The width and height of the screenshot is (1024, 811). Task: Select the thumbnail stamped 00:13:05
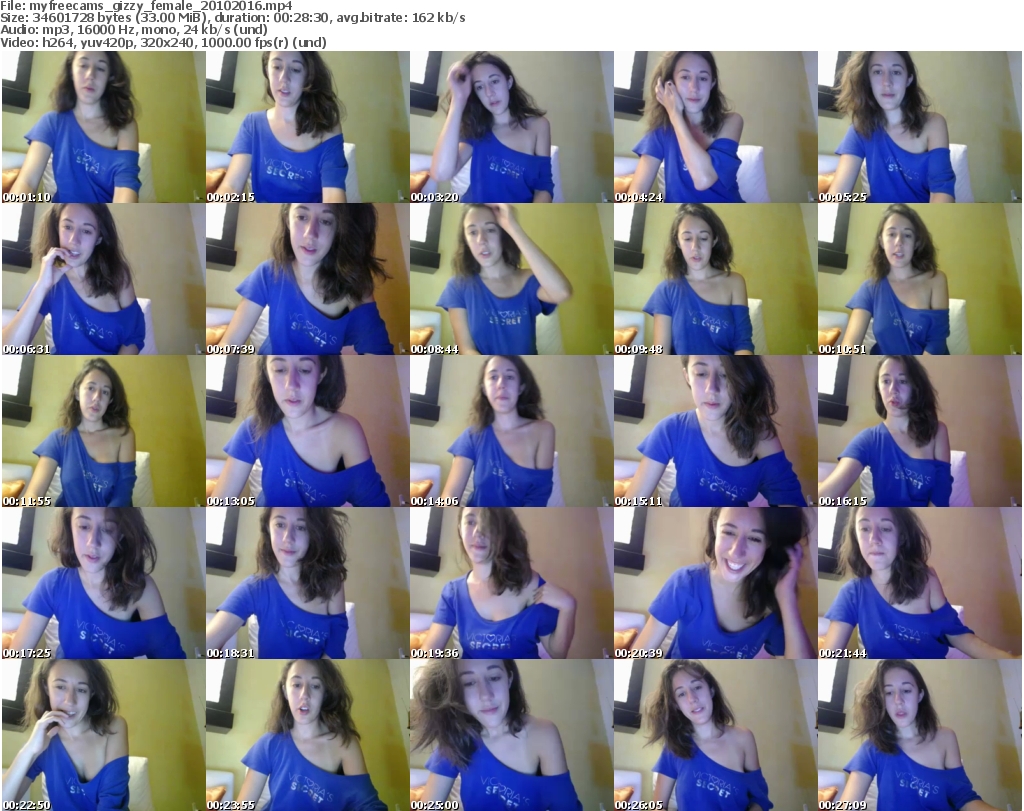click(308, 431)
